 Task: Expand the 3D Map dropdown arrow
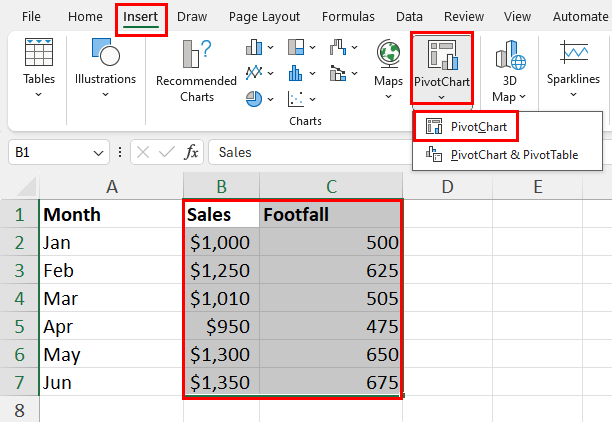tap(523, 96)
